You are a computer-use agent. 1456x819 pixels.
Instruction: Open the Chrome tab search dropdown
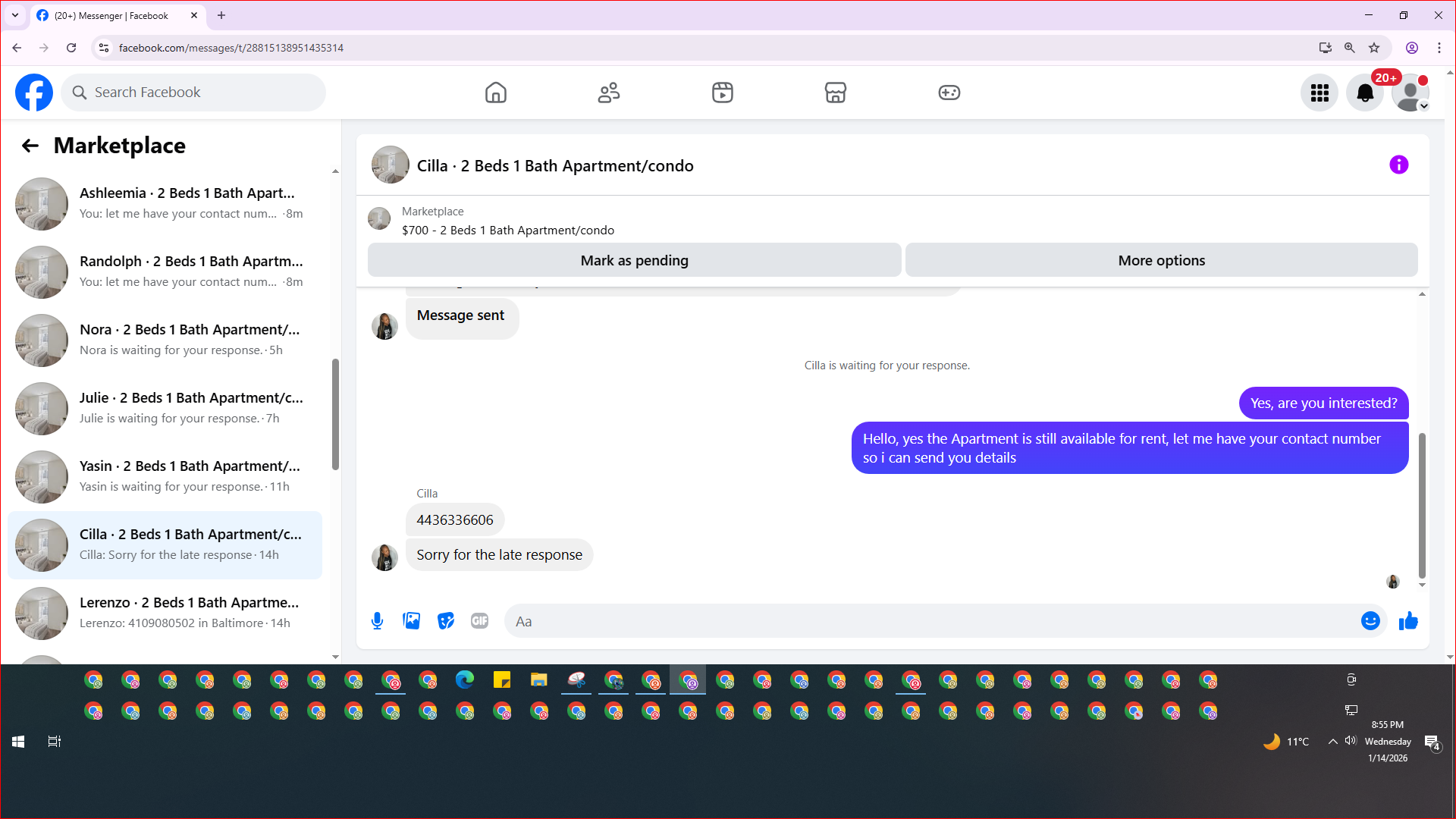[x=14, y=15]
